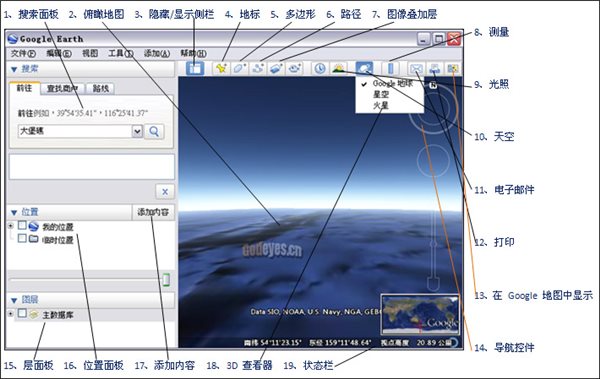The width and height of the screenshot is (600, 379).
Task: Collapse the 搜索 panel triangle
Action: 14,69
